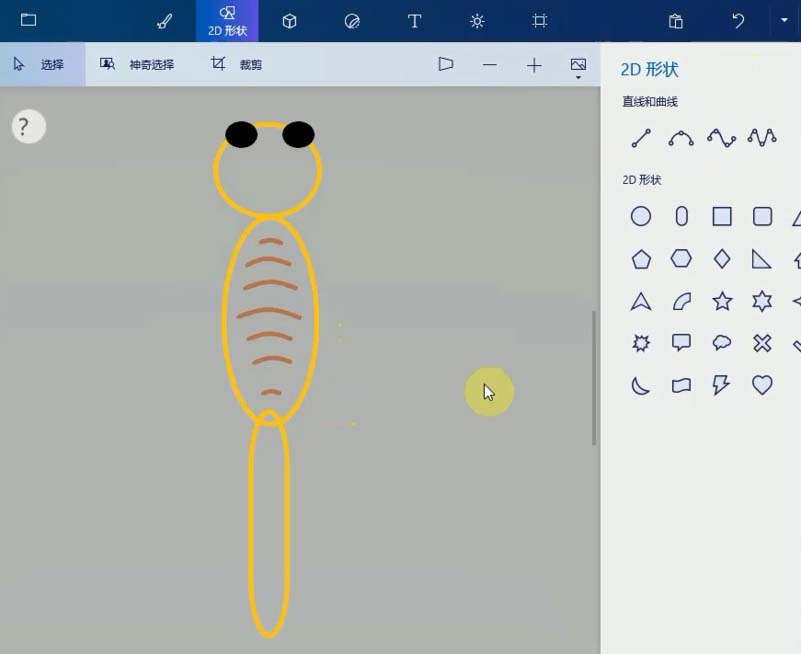The width and height of the screenshot is (801, 654).
Task: Select the straight line tool
Action: (x=641, y=138)
